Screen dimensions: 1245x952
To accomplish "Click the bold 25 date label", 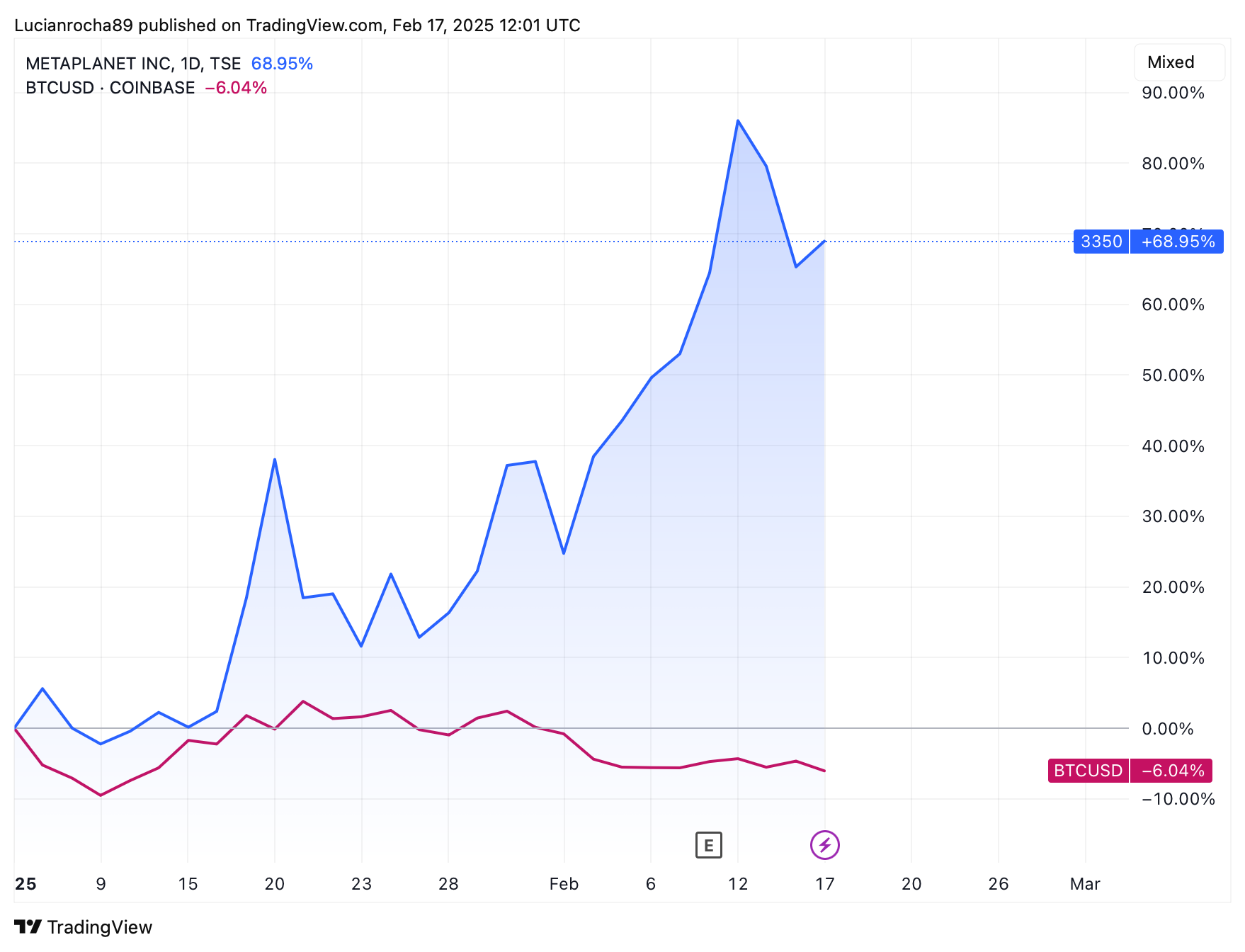I will 25,884.
